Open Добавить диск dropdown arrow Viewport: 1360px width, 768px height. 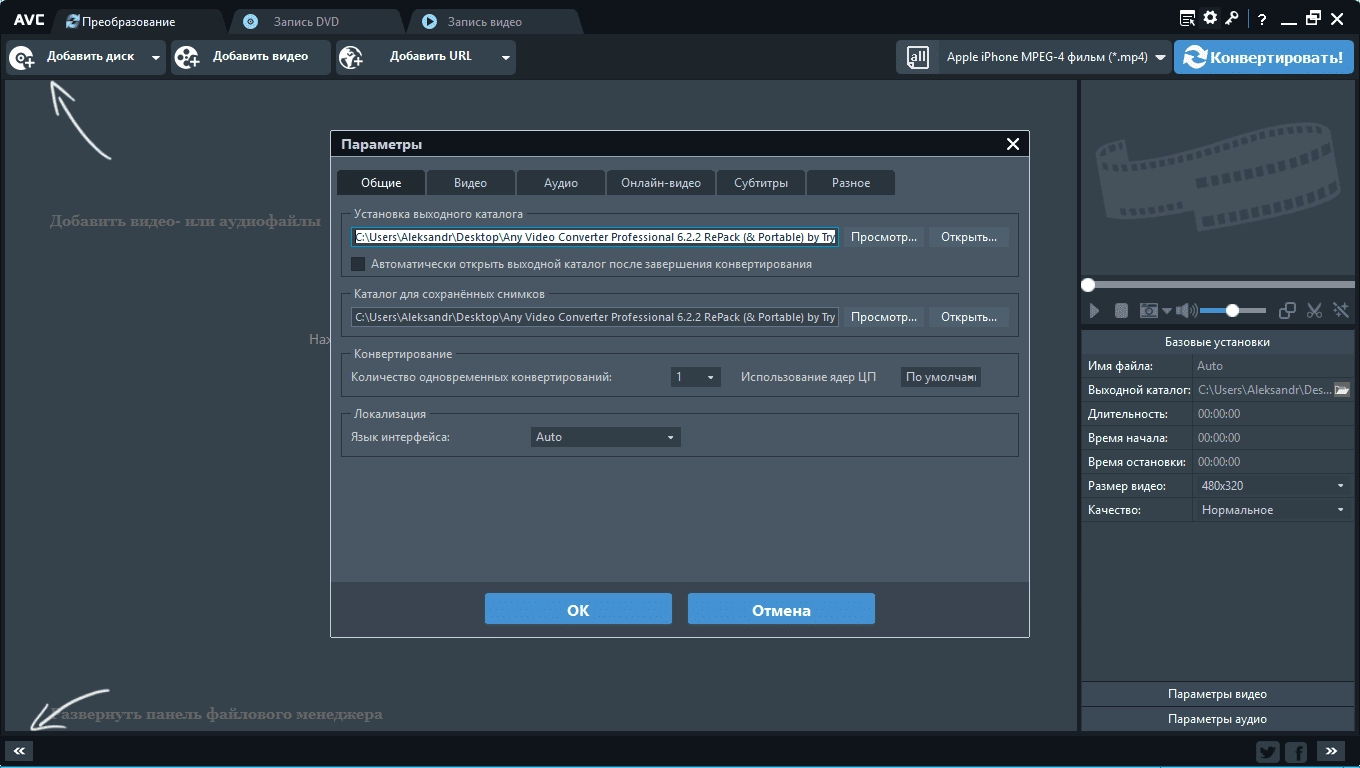155,58
